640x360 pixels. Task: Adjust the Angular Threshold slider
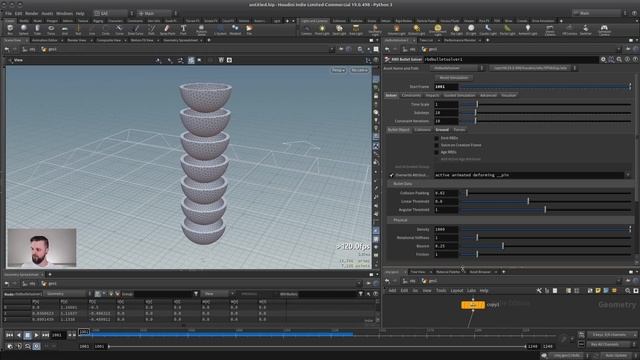pos(547,210)
